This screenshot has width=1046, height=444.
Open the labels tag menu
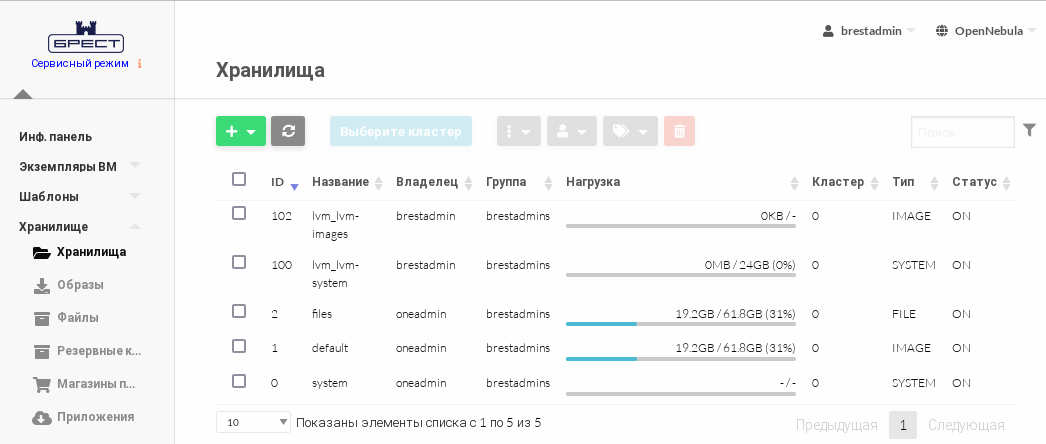(630, 131)
